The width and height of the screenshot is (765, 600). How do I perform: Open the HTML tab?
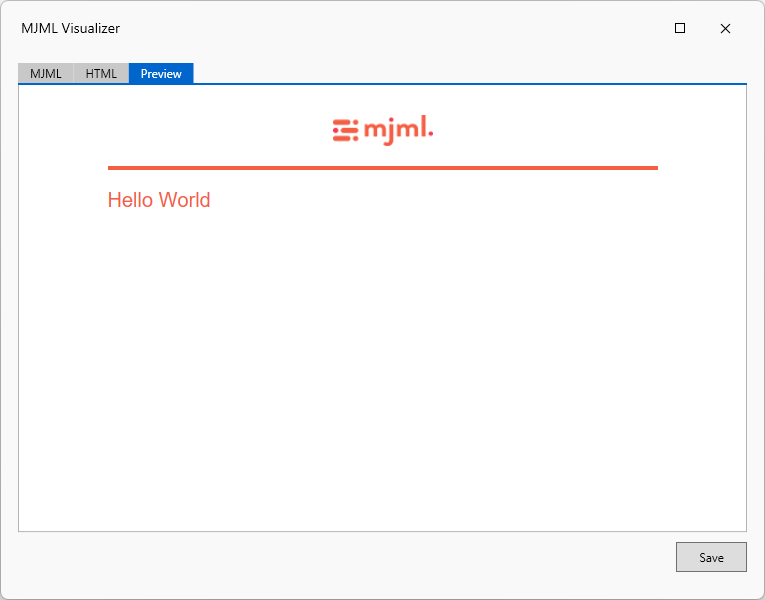(101, 74)
